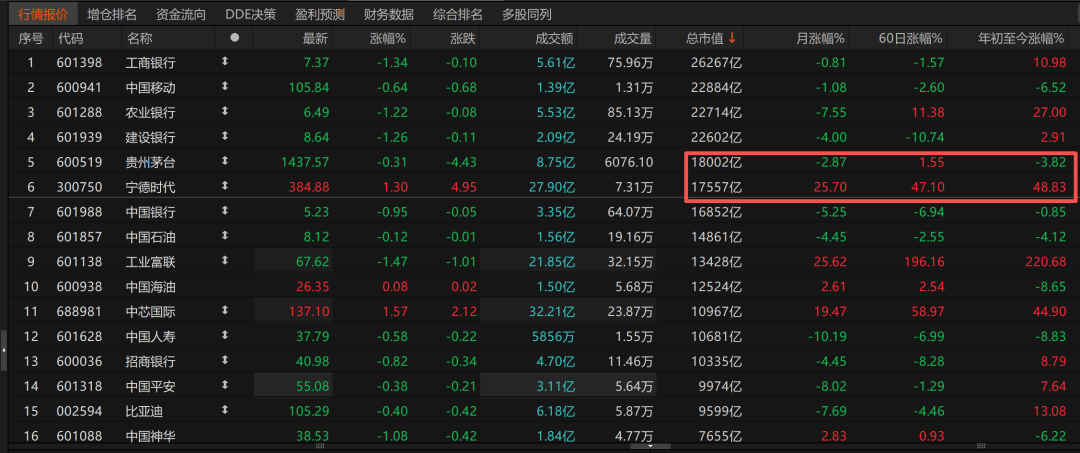Click the dot icon in the table header
The width and height of the screenshot is (1080, 453).
point(235,38)
